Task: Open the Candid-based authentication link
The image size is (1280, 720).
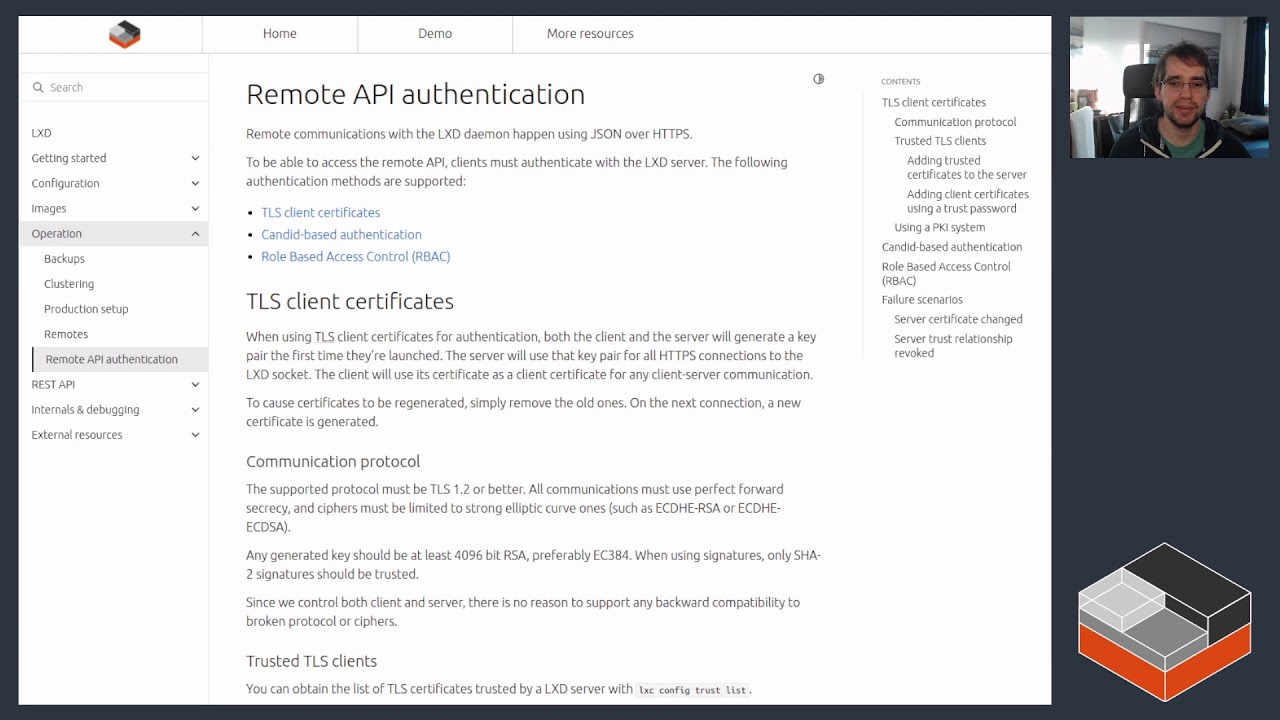Action: 341,235
